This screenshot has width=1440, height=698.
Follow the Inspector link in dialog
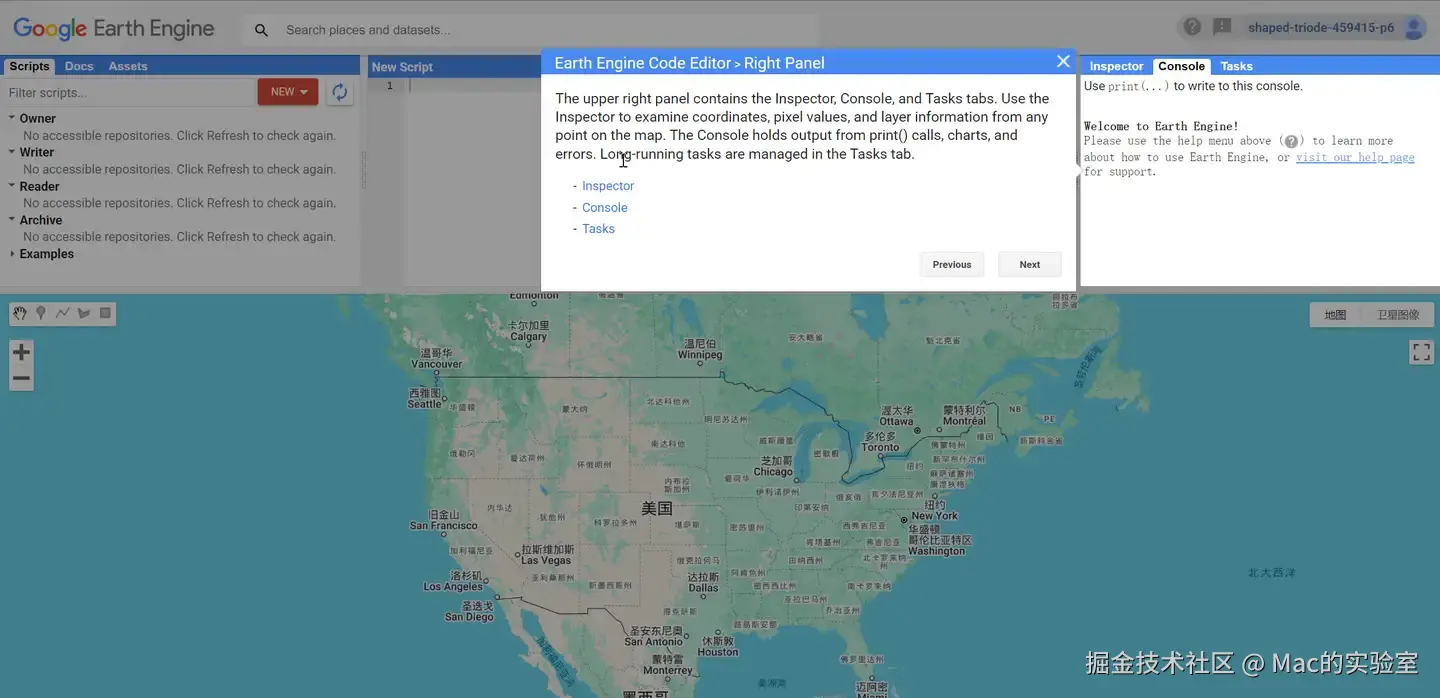point(608,186)
